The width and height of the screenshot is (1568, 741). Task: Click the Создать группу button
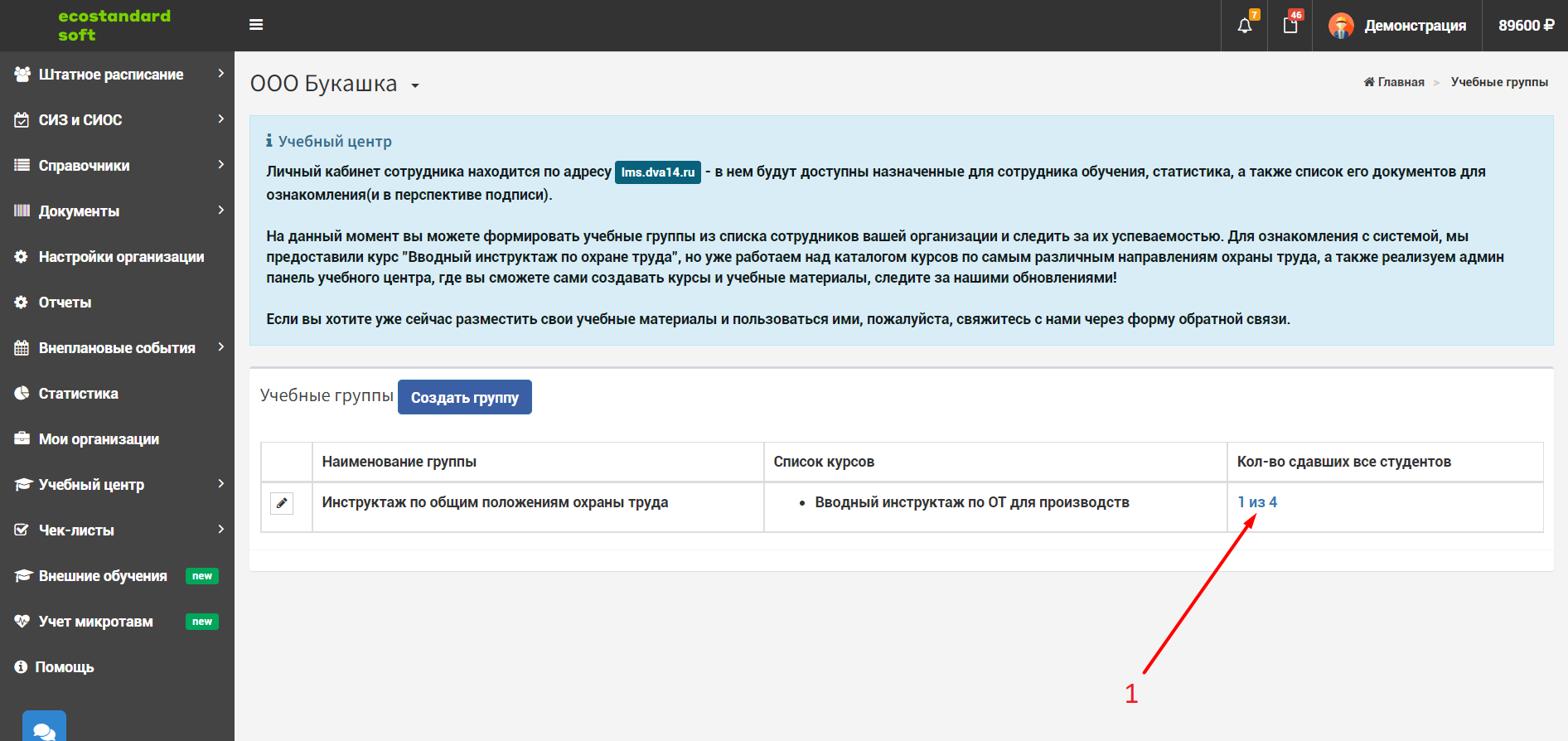point(465,397)
